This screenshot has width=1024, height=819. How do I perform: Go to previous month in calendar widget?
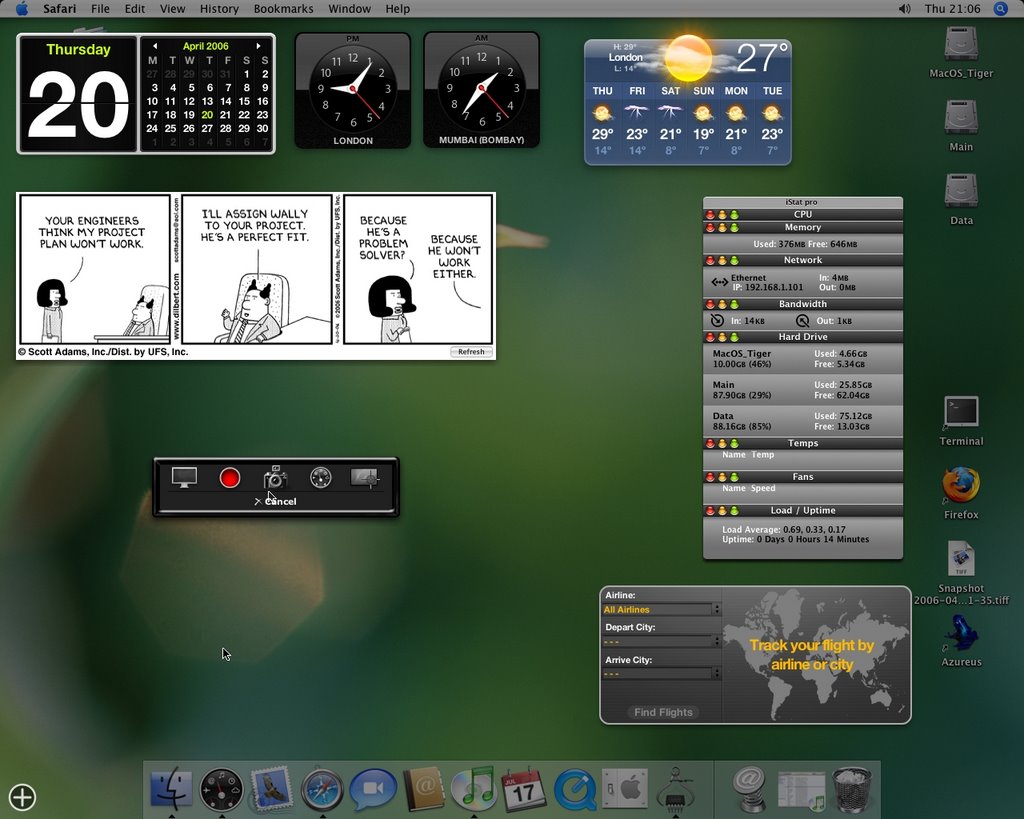(155, 46)
